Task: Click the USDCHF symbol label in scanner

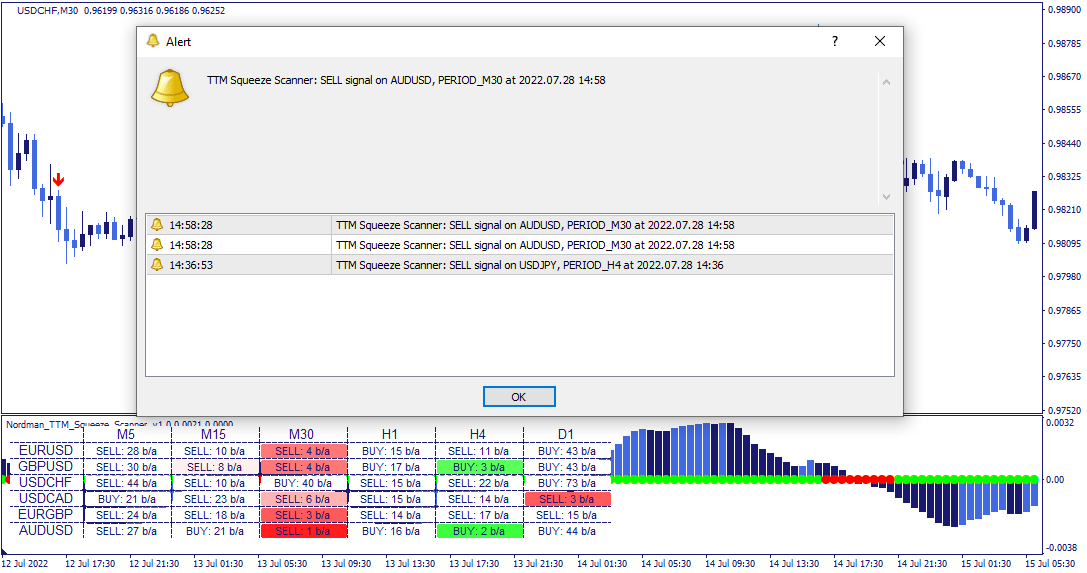Action: coord(45,482)
